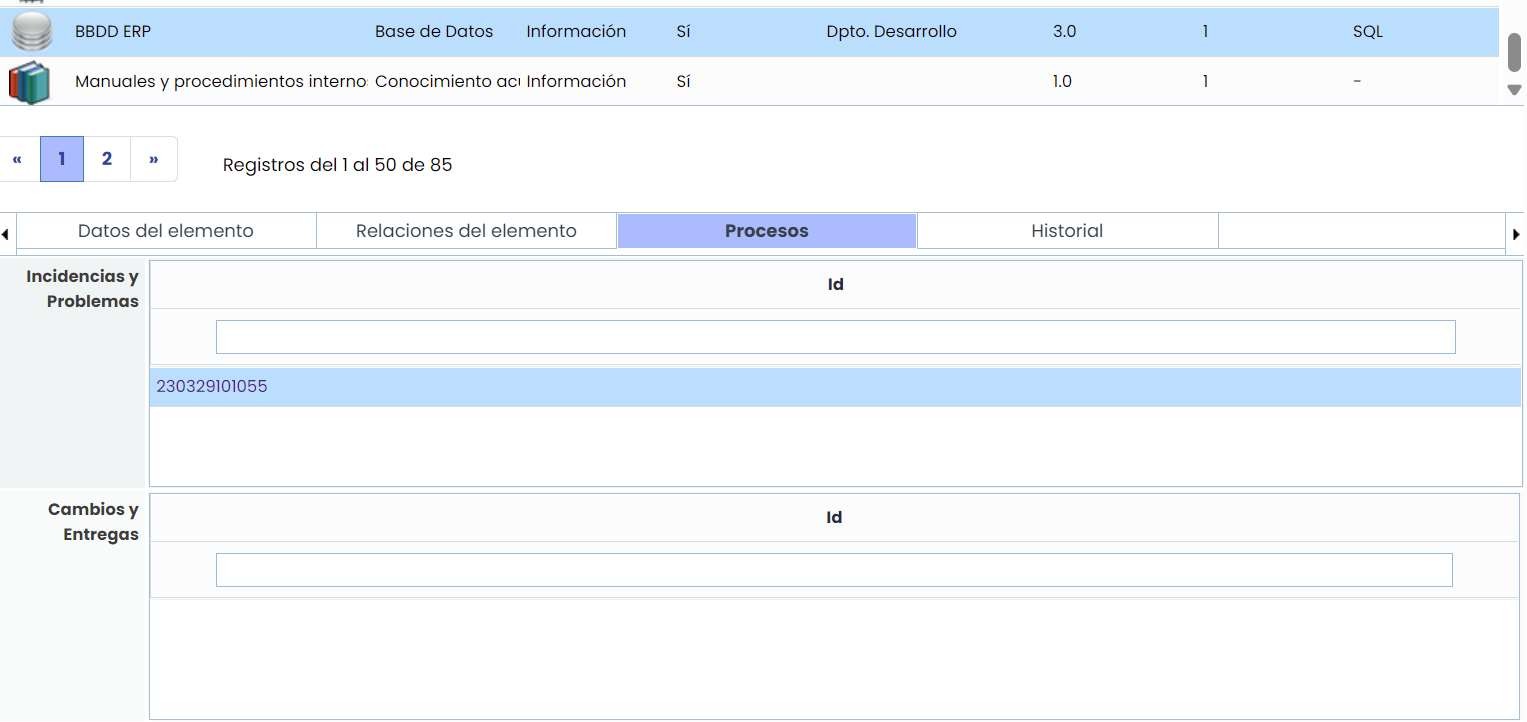Image resolution: width=1527 pixels, height=722 pixels.
Task: Click the books icon for Manuales row
Action: [30, 82]
